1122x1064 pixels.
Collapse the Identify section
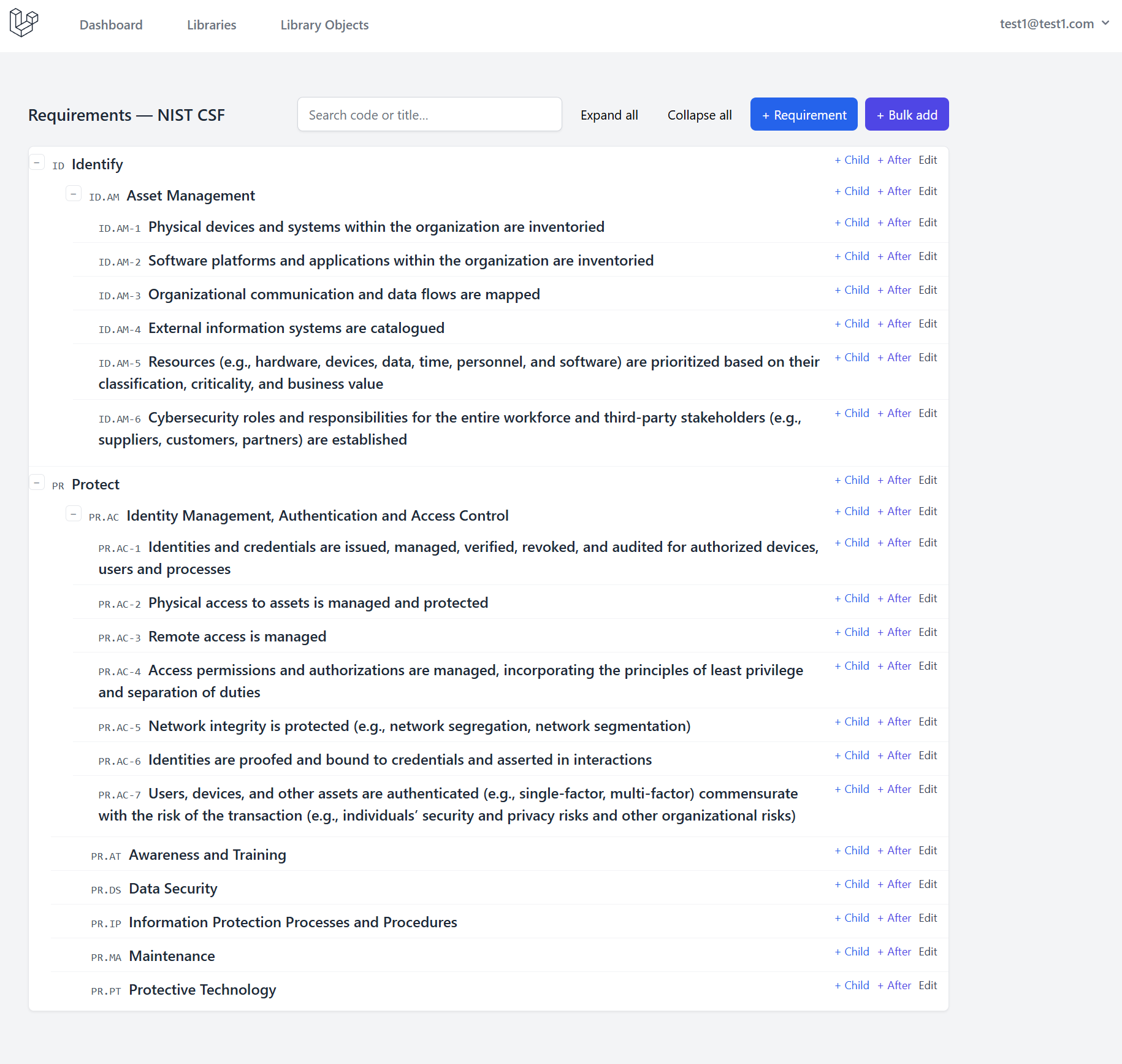37,163
